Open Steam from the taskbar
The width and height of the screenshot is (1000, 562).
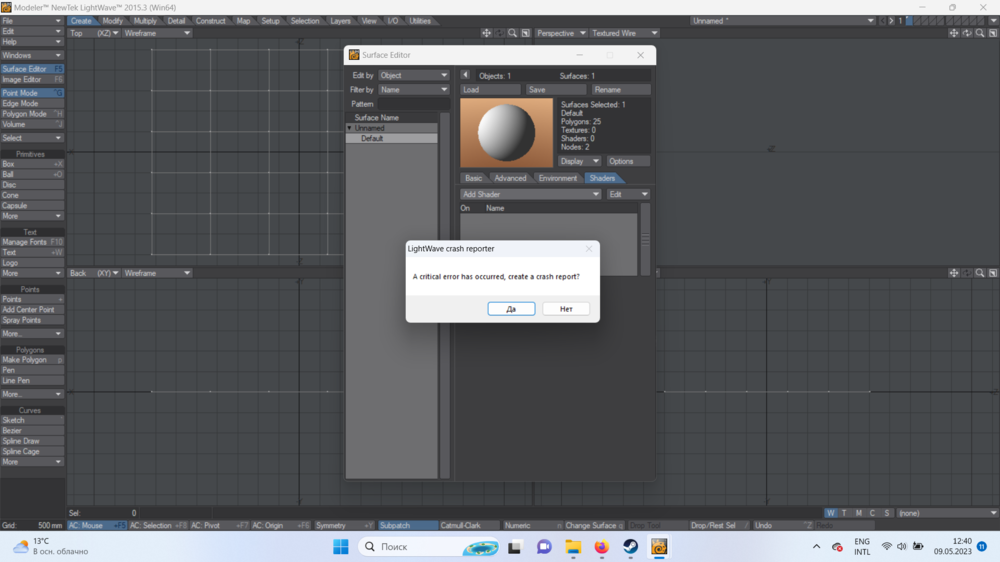tap(630, 547)
